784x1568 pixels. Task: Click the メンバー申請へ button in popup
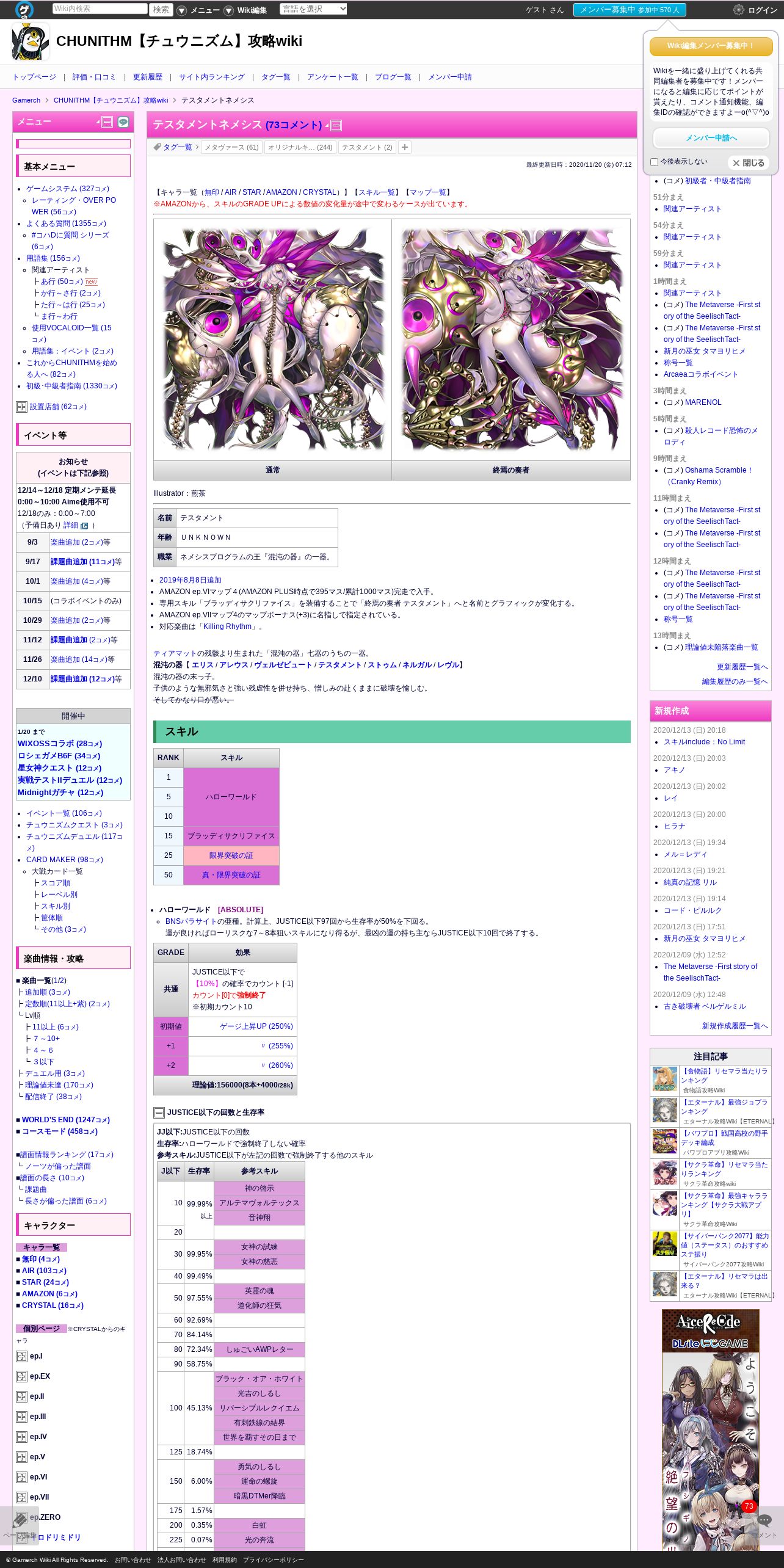(711, 138)
